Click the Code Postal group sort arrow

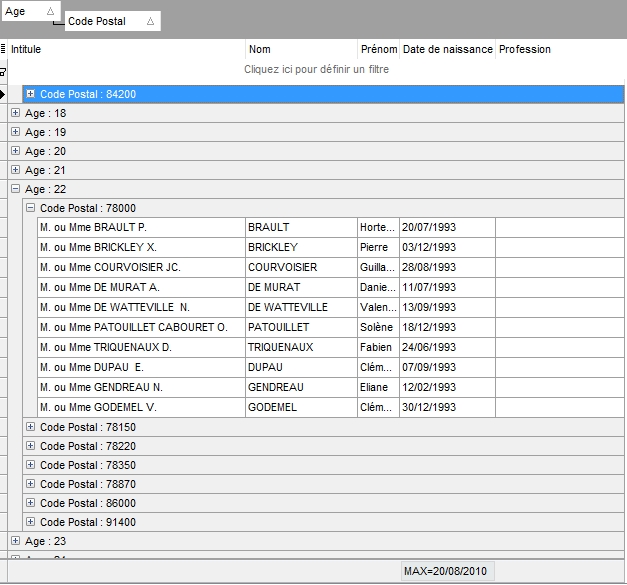pyautogui.click(x=150, y=21)
